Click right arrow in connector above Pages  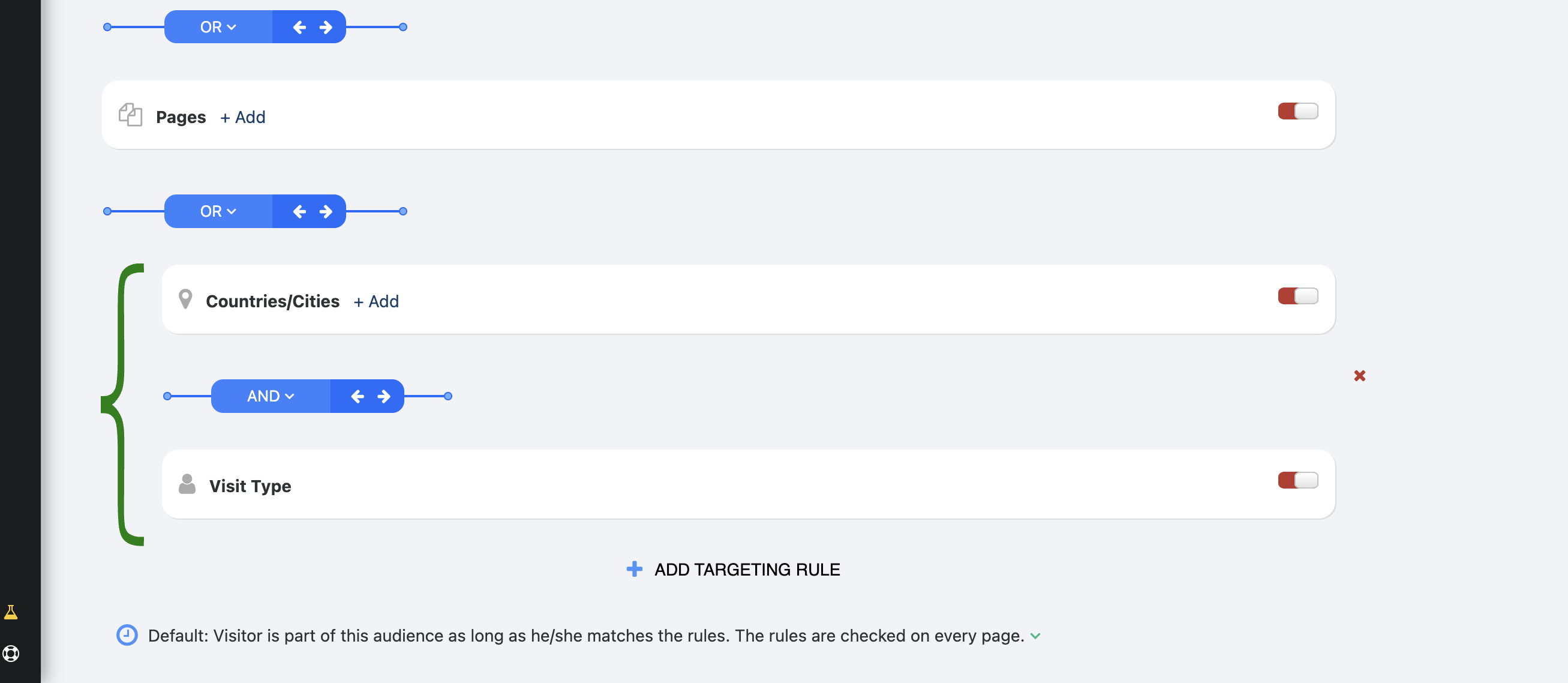click(x=326, y=27)
